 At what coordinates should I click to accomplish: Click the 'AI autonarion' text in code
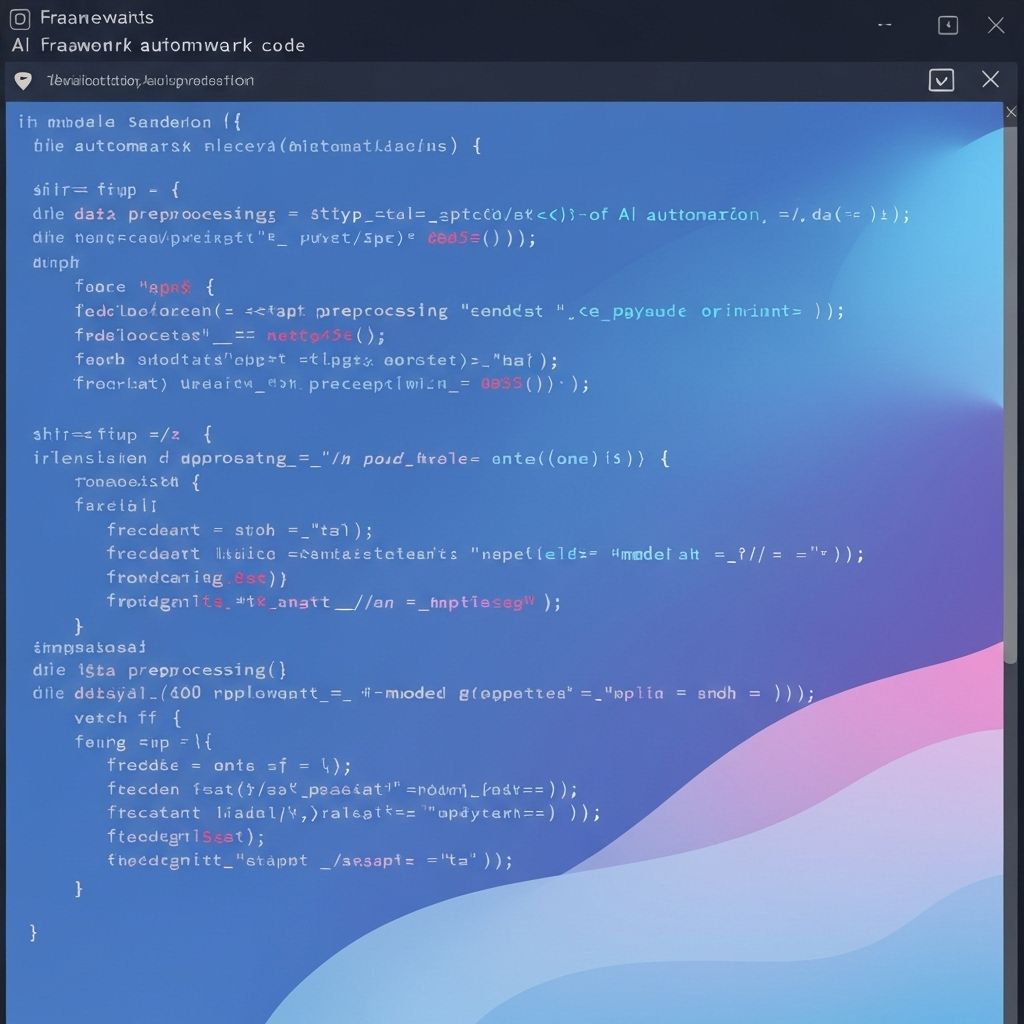688,214
